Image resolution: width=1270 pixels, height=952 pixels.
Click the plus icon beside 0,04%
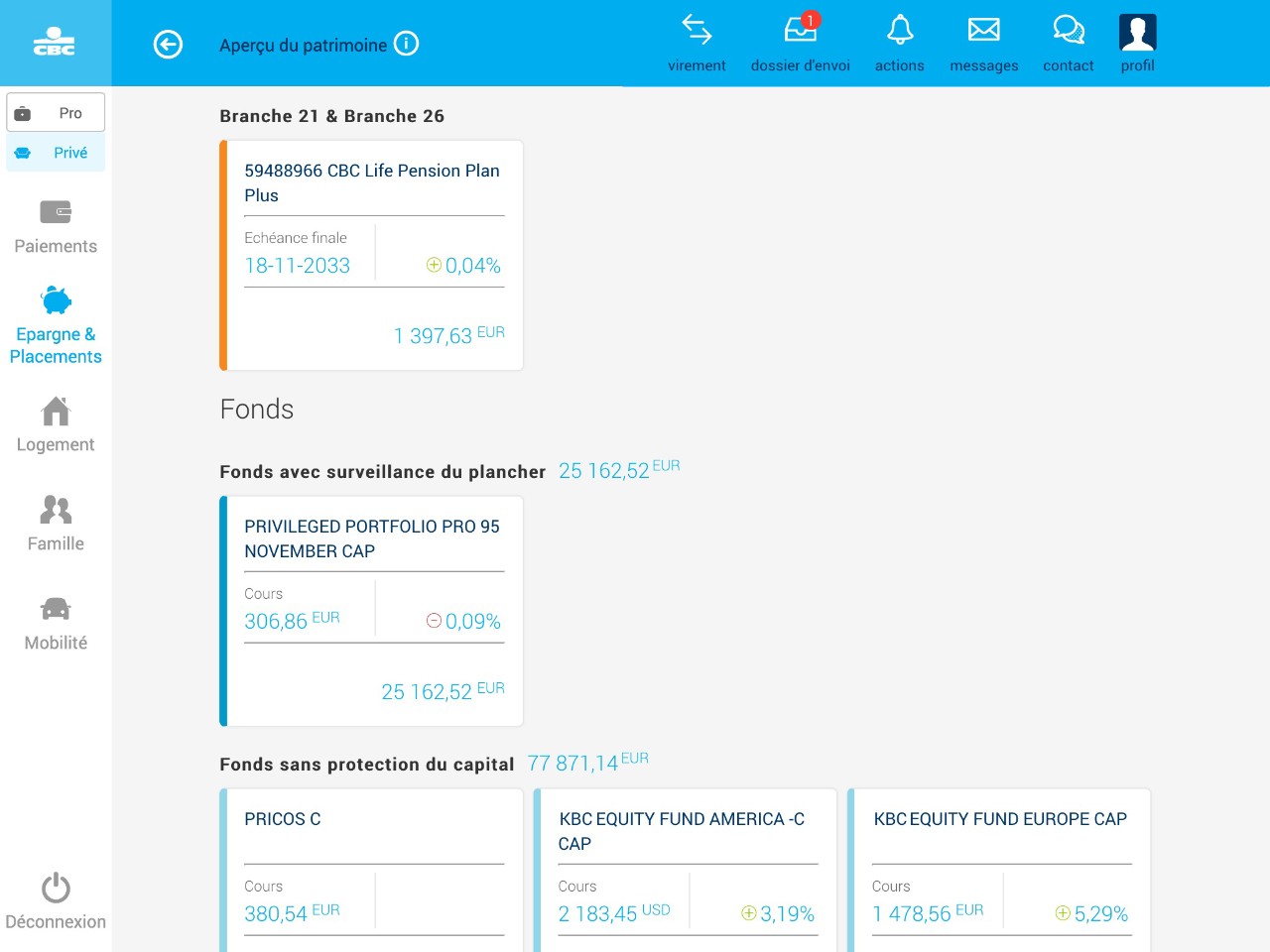point(434,265)
